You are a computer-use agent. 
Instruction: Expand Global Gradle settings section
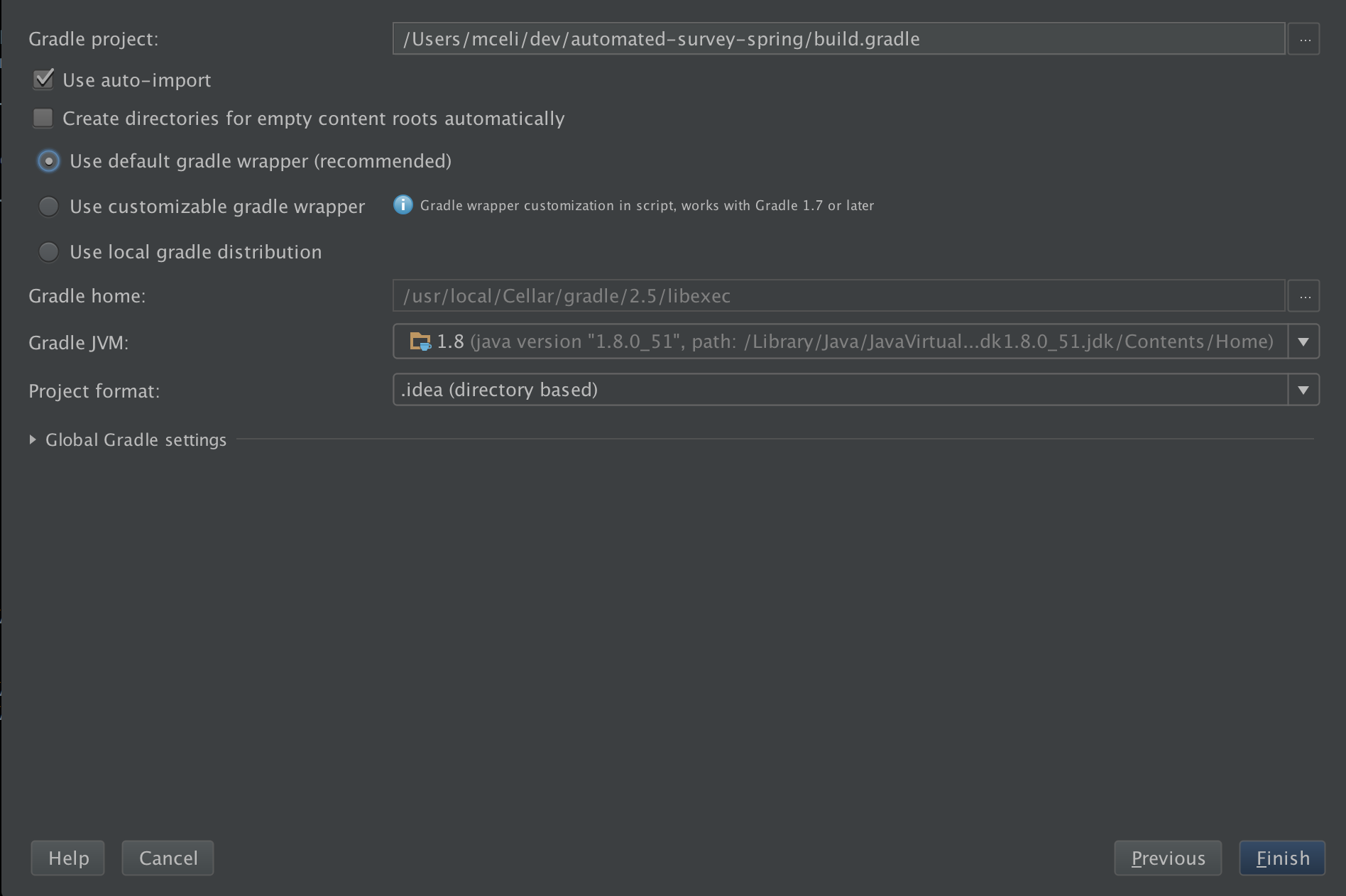33,440
